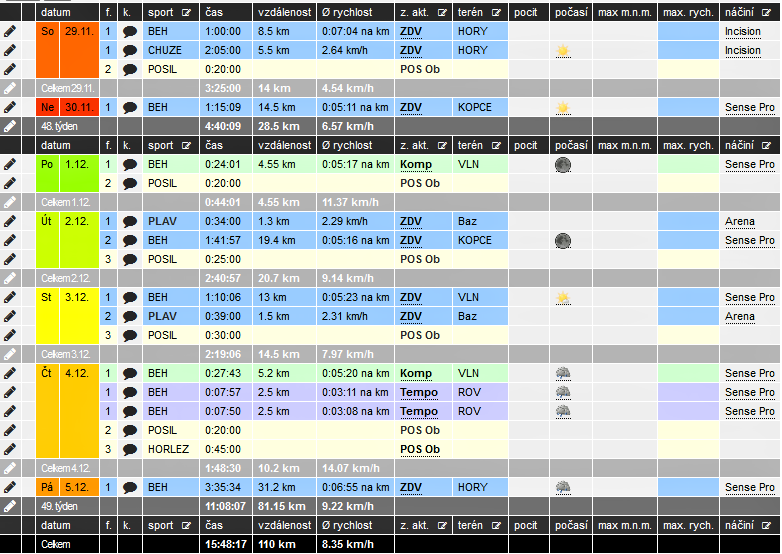Click the 'Komp' activity link in the Po 1.12. row

point(415,164)
